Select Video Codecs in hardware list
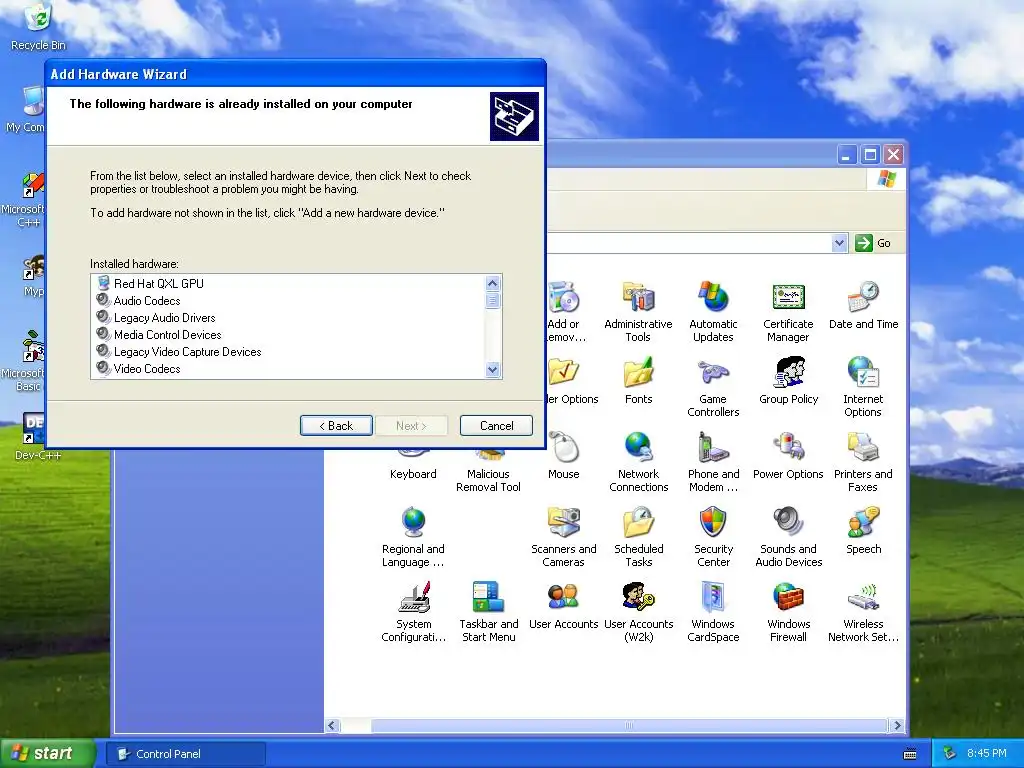The image size is (1024, 768). tap(147, 368)
